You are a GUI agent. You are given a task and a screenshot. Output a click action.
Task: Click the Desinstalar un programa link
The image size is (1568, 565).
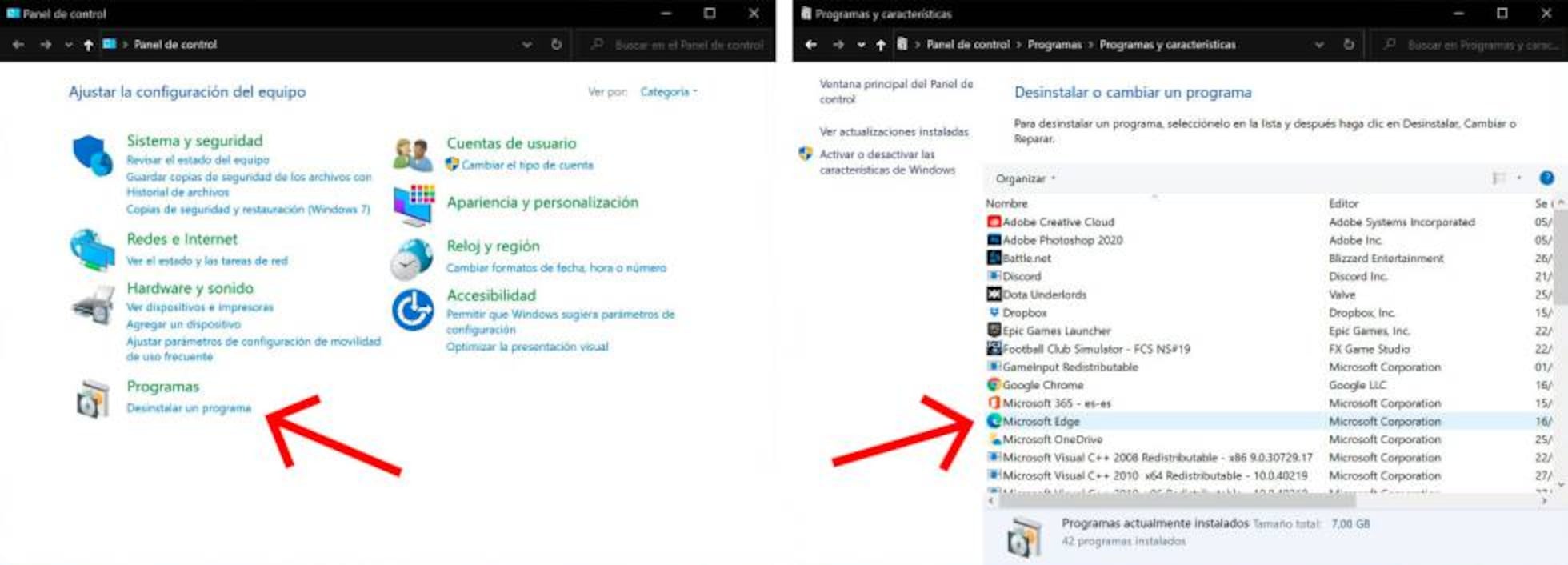[x=189, y=408]
